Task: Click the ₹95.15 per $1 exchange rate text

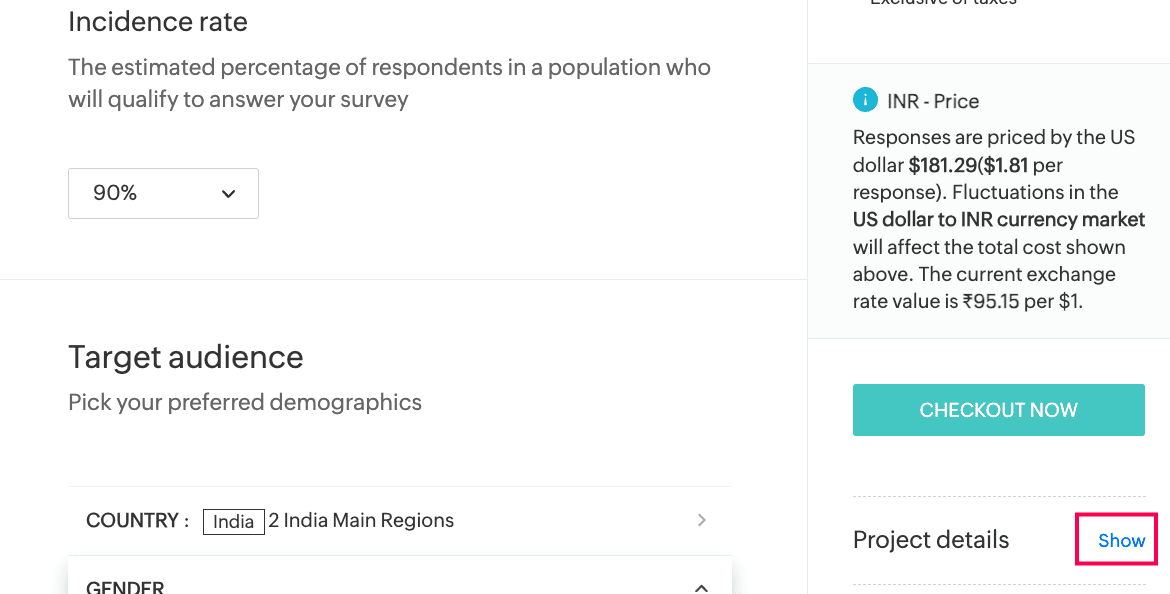Action: pyautogui.click(x=1022, y=301)
